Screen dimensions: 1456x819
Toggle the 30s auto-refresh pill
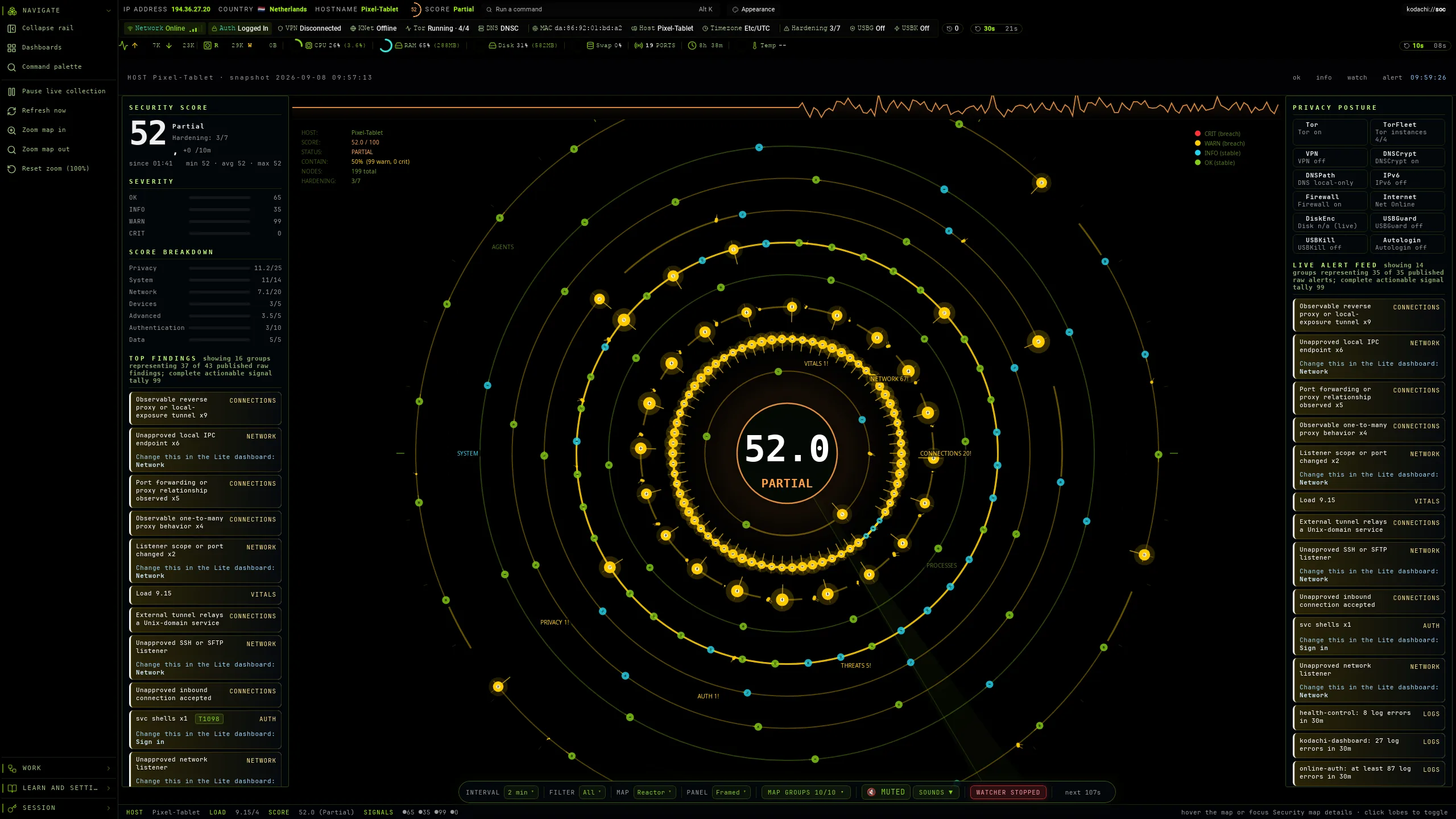pos(996,28)
